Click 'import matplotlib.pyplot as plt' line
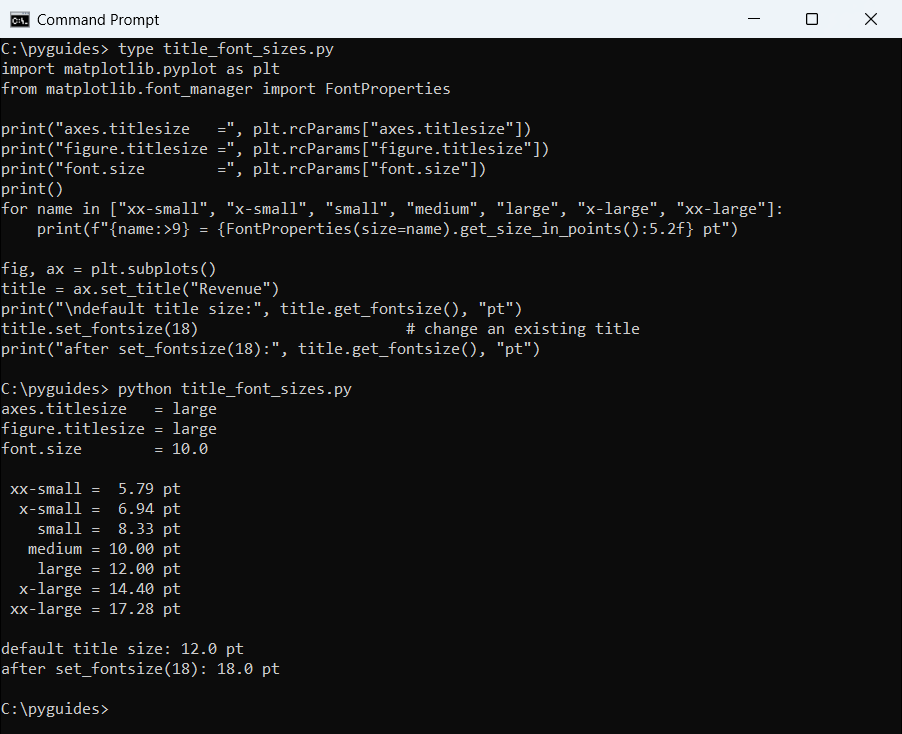 point(140,69)
